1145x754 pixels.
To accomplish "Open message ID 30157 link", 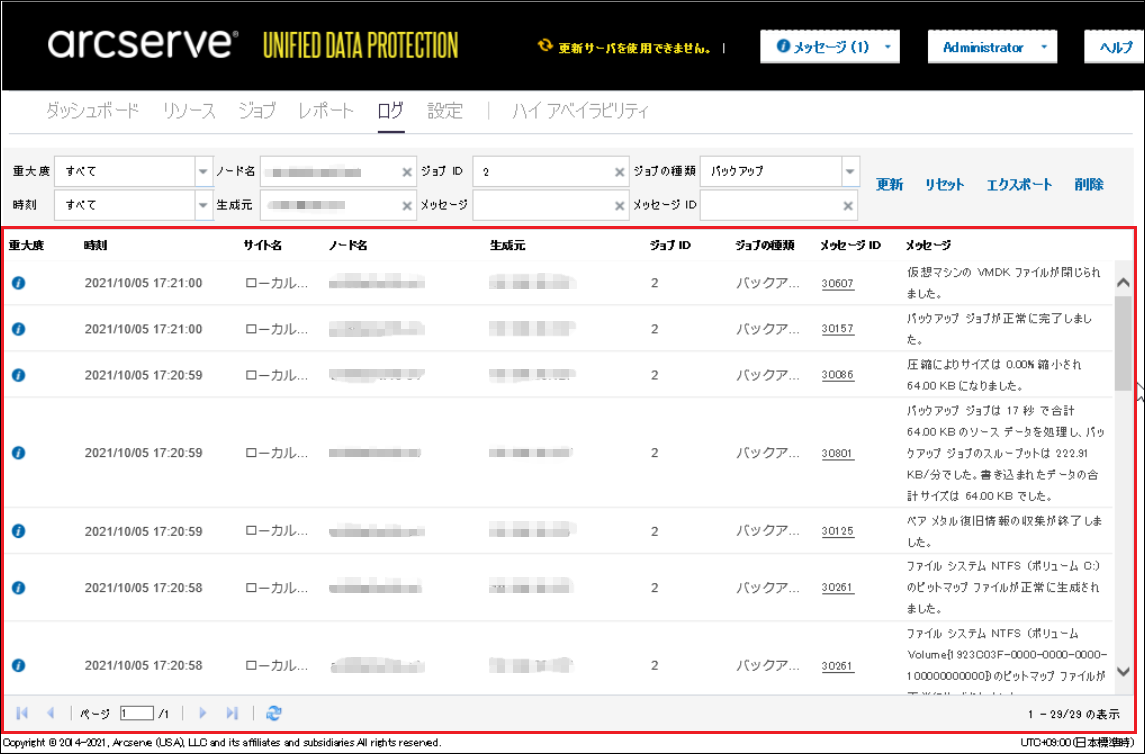I will pyautogui.click(x=837, y=329).
